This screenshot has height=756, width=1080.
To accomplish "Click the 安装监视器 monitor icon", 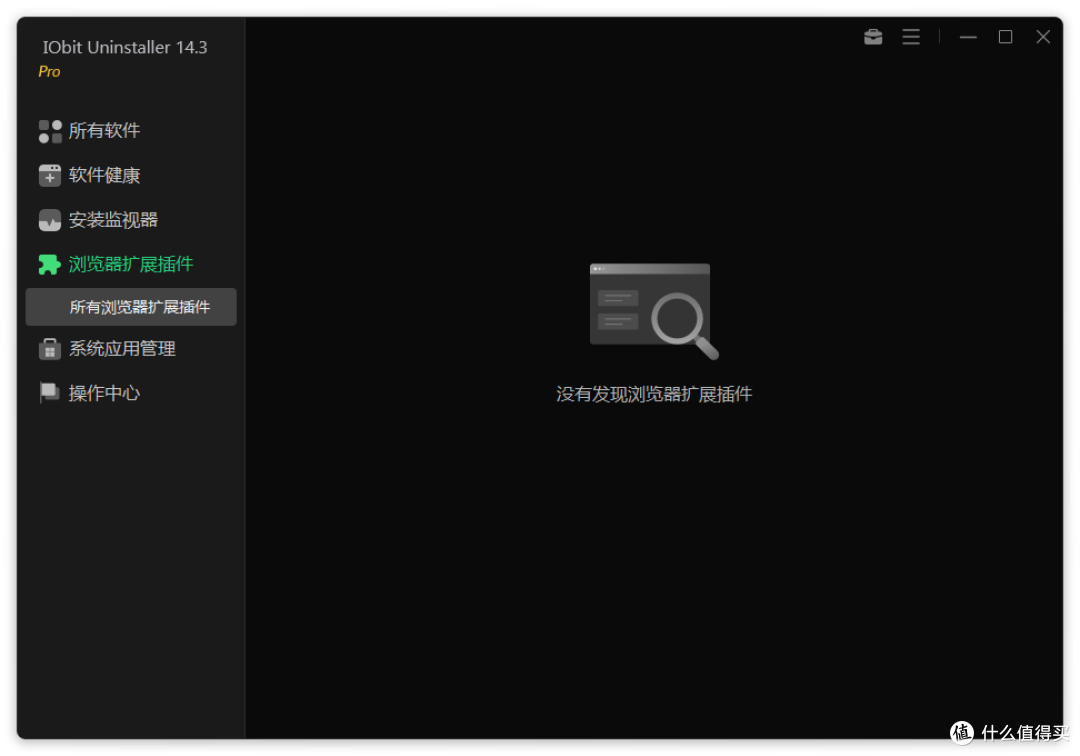I will [x=50, y=220].
